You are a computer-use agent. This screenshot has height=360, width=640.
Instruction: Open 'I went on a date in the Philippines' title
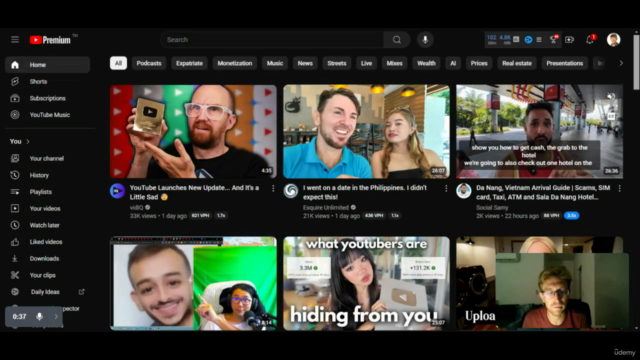click(365, 192)
